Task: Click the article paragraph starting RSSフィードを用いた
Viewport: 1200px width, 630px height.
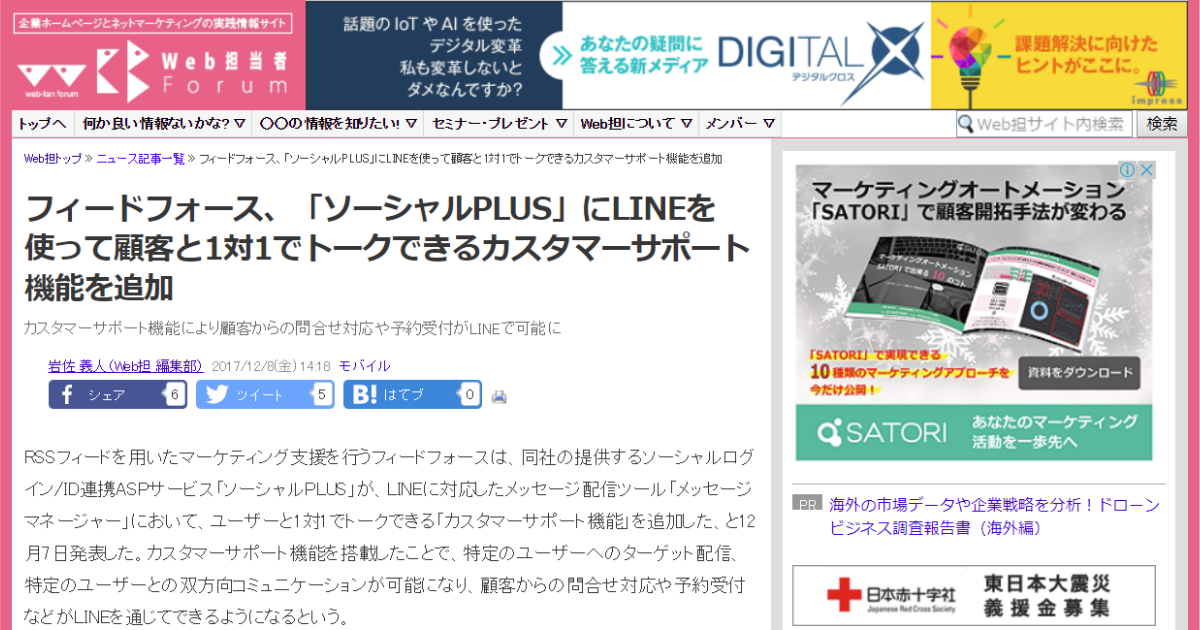Action: (389, 535)
